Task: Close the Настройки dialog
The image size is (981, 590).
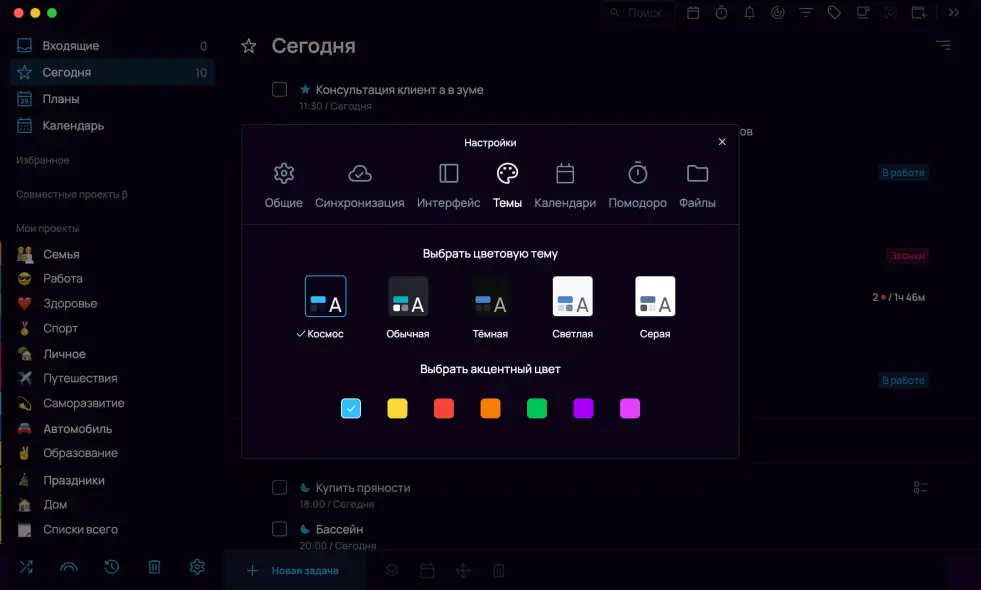Action: coord(722,142)
